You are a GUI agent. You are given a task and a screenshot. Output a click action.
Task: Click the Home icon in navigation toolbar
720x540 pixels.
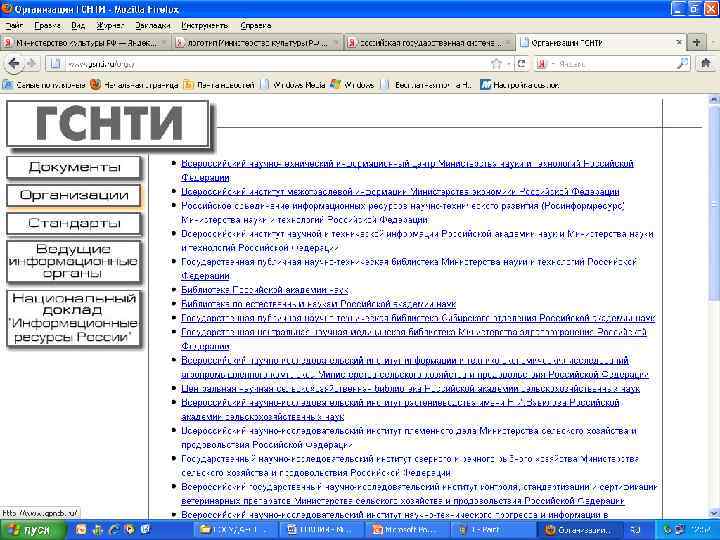click(706, 63)
